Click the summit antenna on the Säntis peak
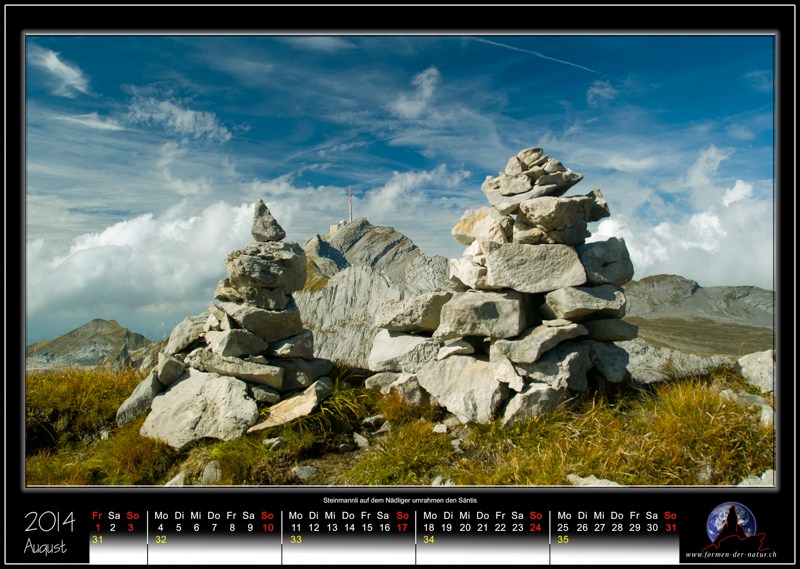The width and height of the screenshot is (800, 569). [x=350, y=203]
